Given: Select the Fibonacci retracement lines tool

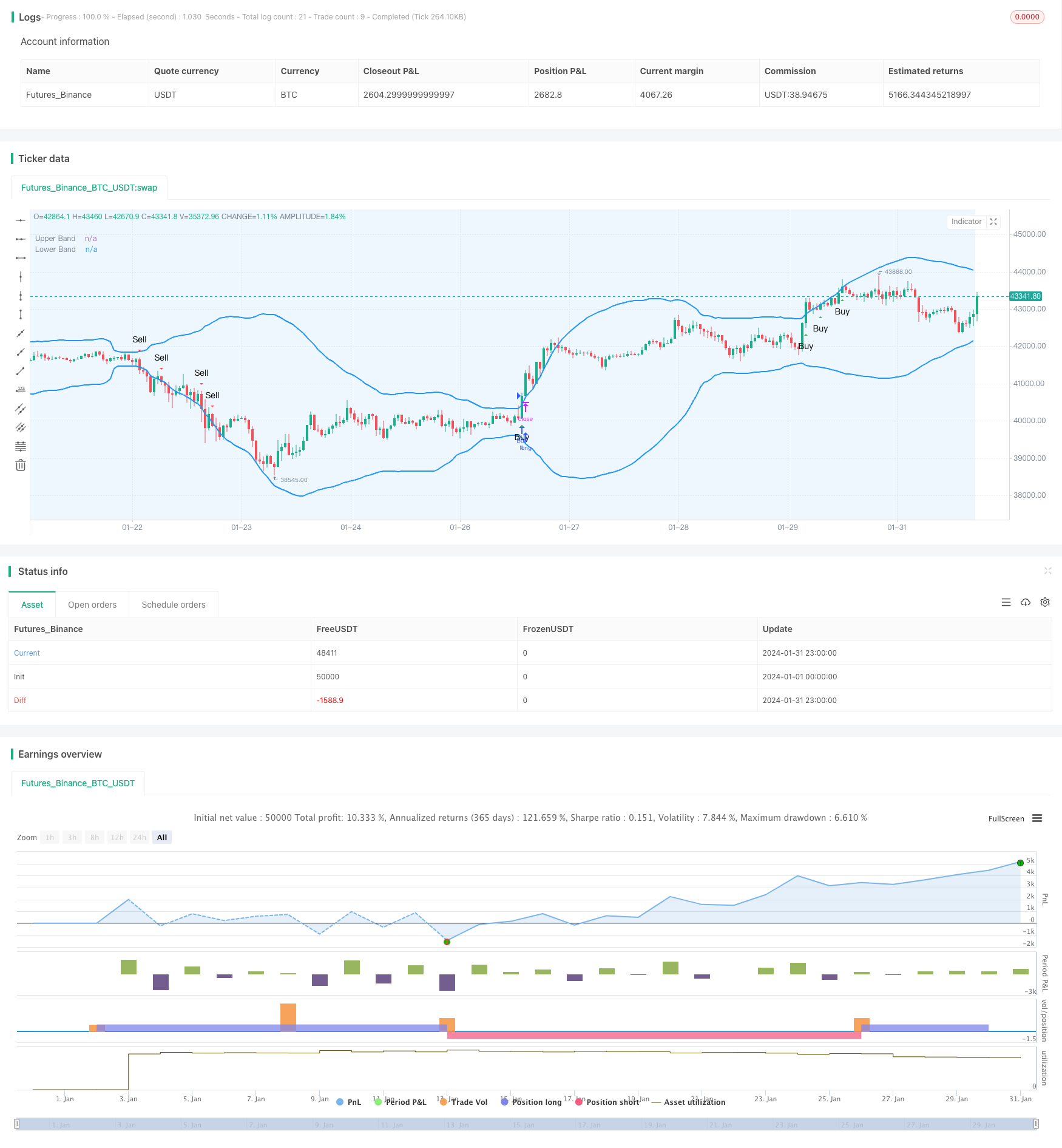Looking at the screenshot, I should tap(21, 446).
